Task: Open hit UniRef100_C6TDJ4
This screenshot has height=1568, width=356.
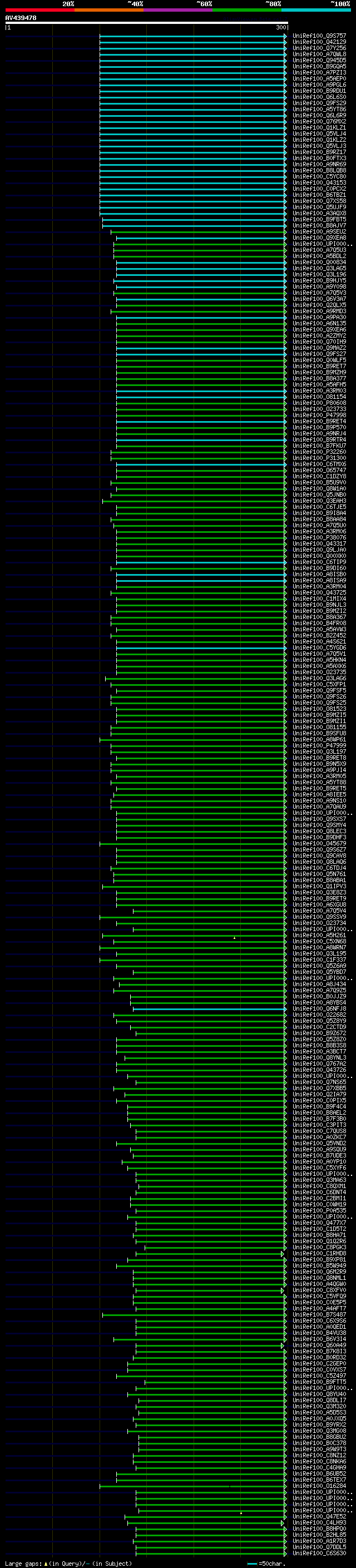Action: (x=319, y=868)
